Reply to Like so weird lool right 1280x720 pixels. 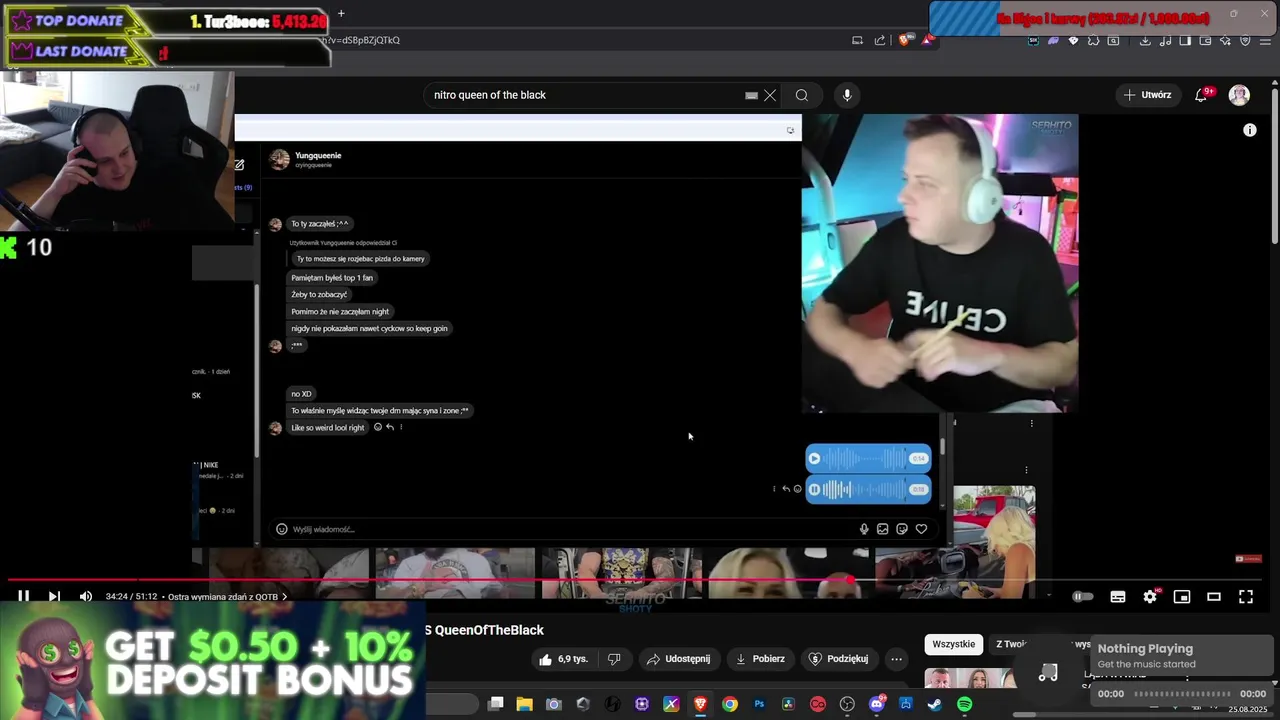click(x=389, y=427)
